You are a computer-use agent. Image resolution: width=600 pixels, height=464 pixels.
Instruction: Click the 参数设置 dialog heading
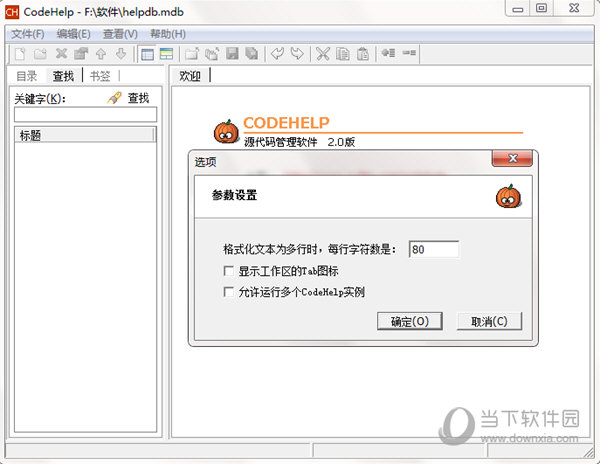pos(235,195)
